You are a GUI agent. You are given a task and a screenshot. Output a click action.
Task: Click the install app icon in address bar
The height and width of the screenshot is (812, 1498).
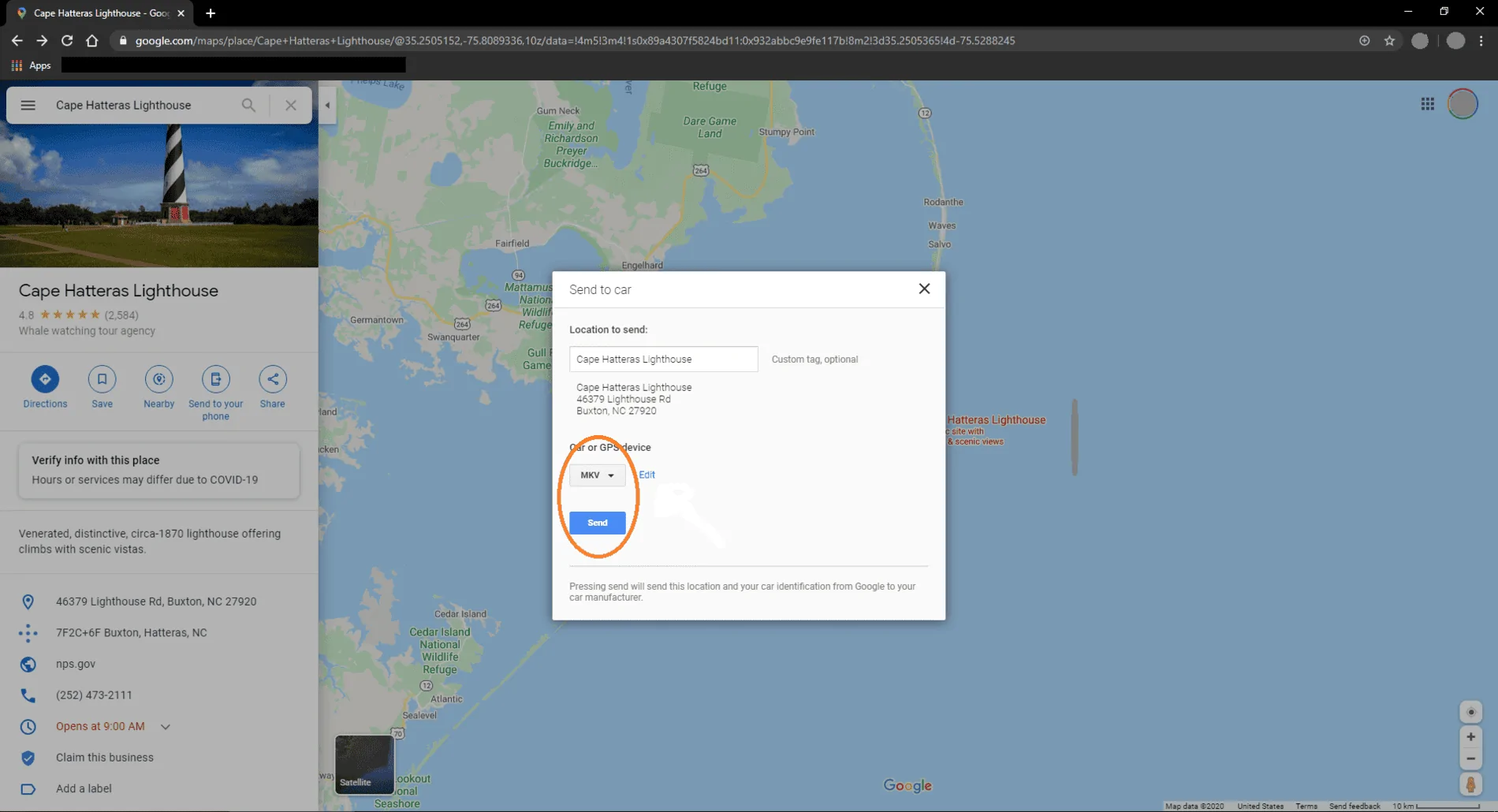coord(1364,40)
